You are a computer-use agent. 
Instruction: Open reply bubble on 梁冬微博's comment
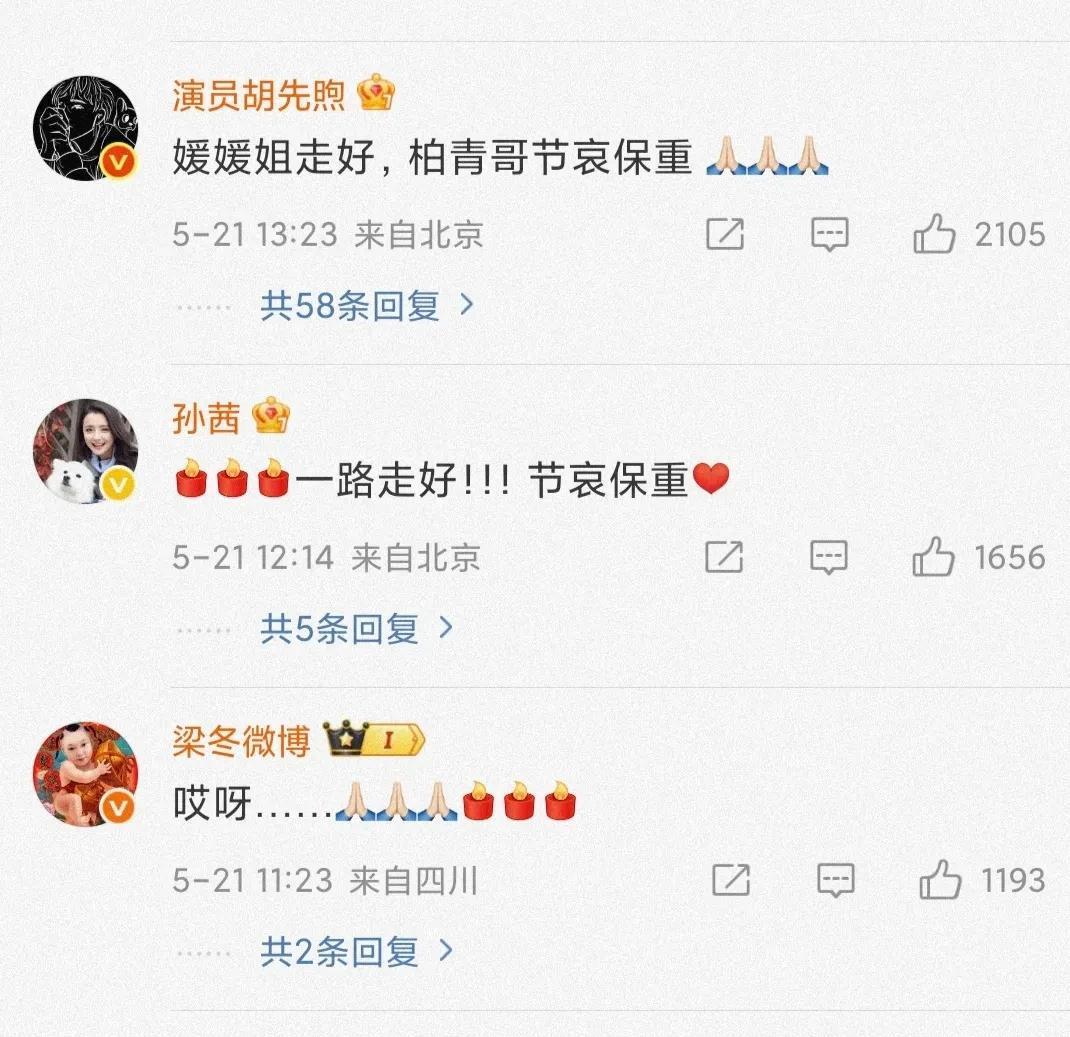pyautogui.click(x=836, y=880)
